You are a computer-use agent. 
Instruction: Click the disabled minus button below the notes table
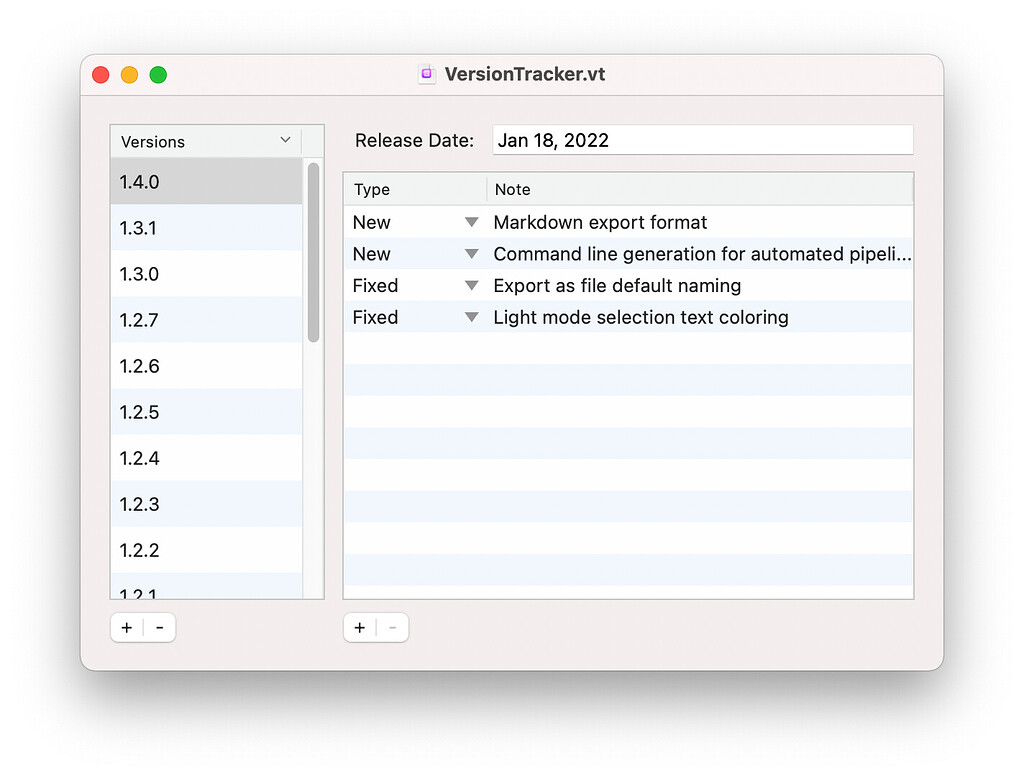[x=392, y=627]
